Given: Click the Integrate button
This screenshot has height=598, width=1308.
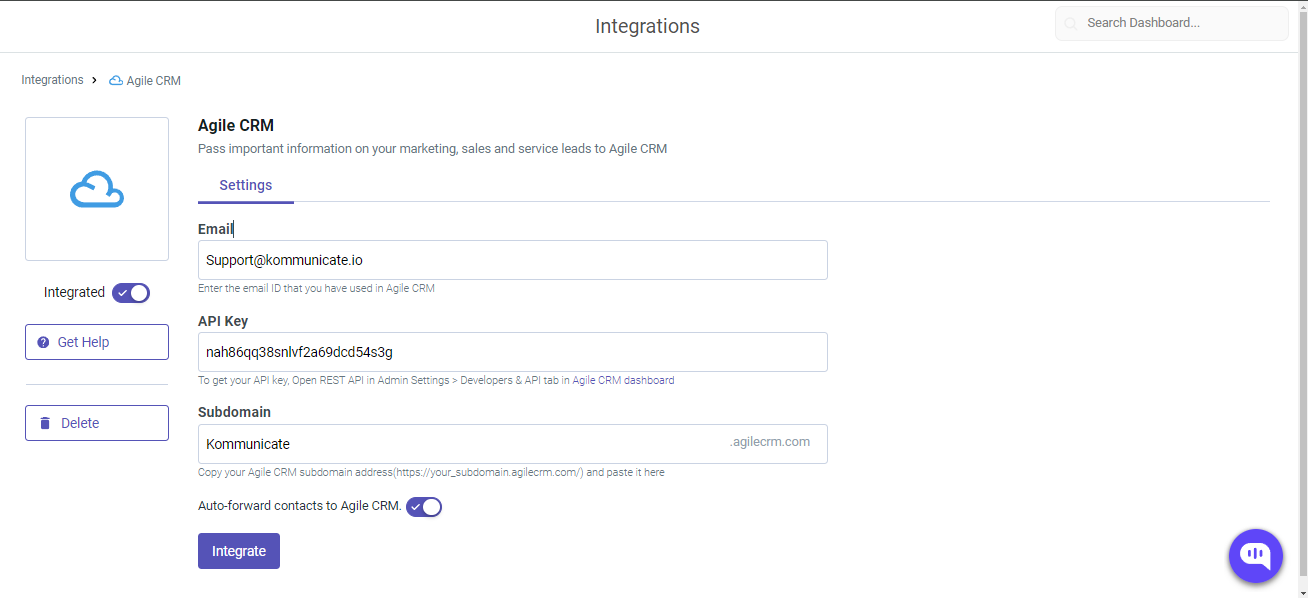Looking at the screenshot, I should point(239,551).
